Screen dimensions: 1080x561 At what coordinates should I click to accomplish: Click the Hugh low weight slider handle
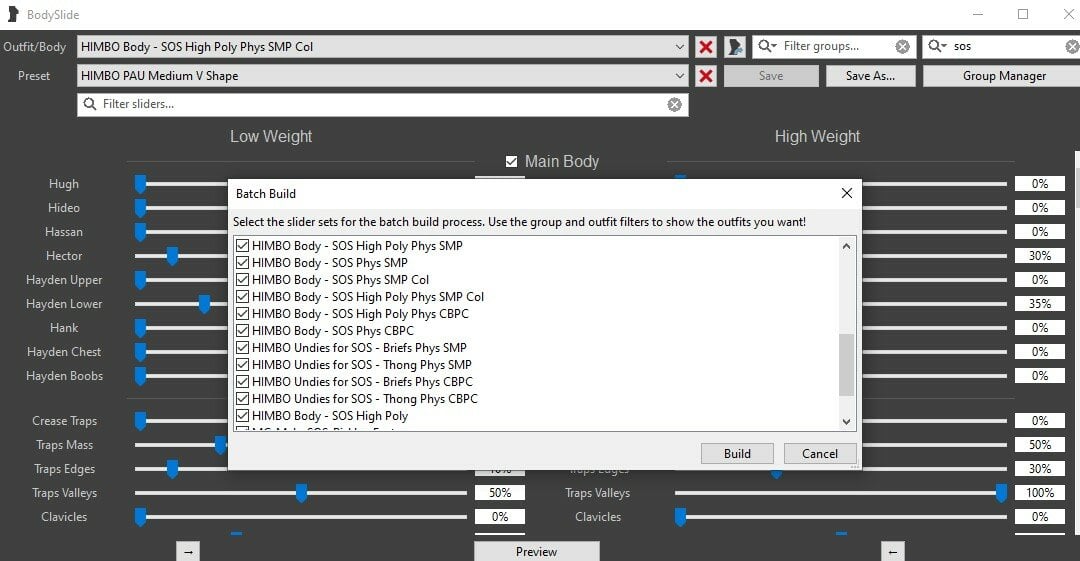coord(141,184)
